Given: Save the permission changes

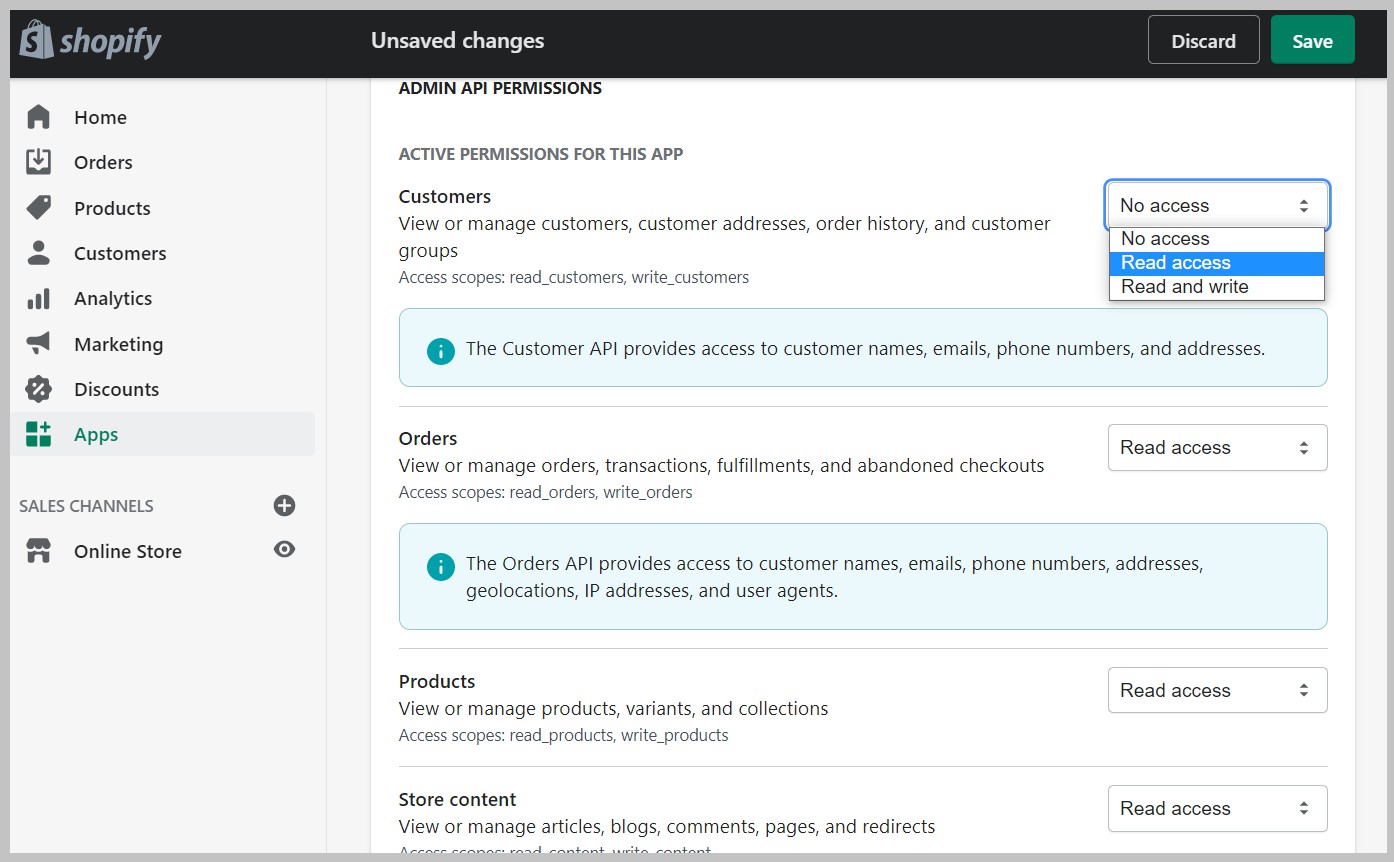Looking at the screenshot, I should pyautogui.click(x=1312, y=40).
